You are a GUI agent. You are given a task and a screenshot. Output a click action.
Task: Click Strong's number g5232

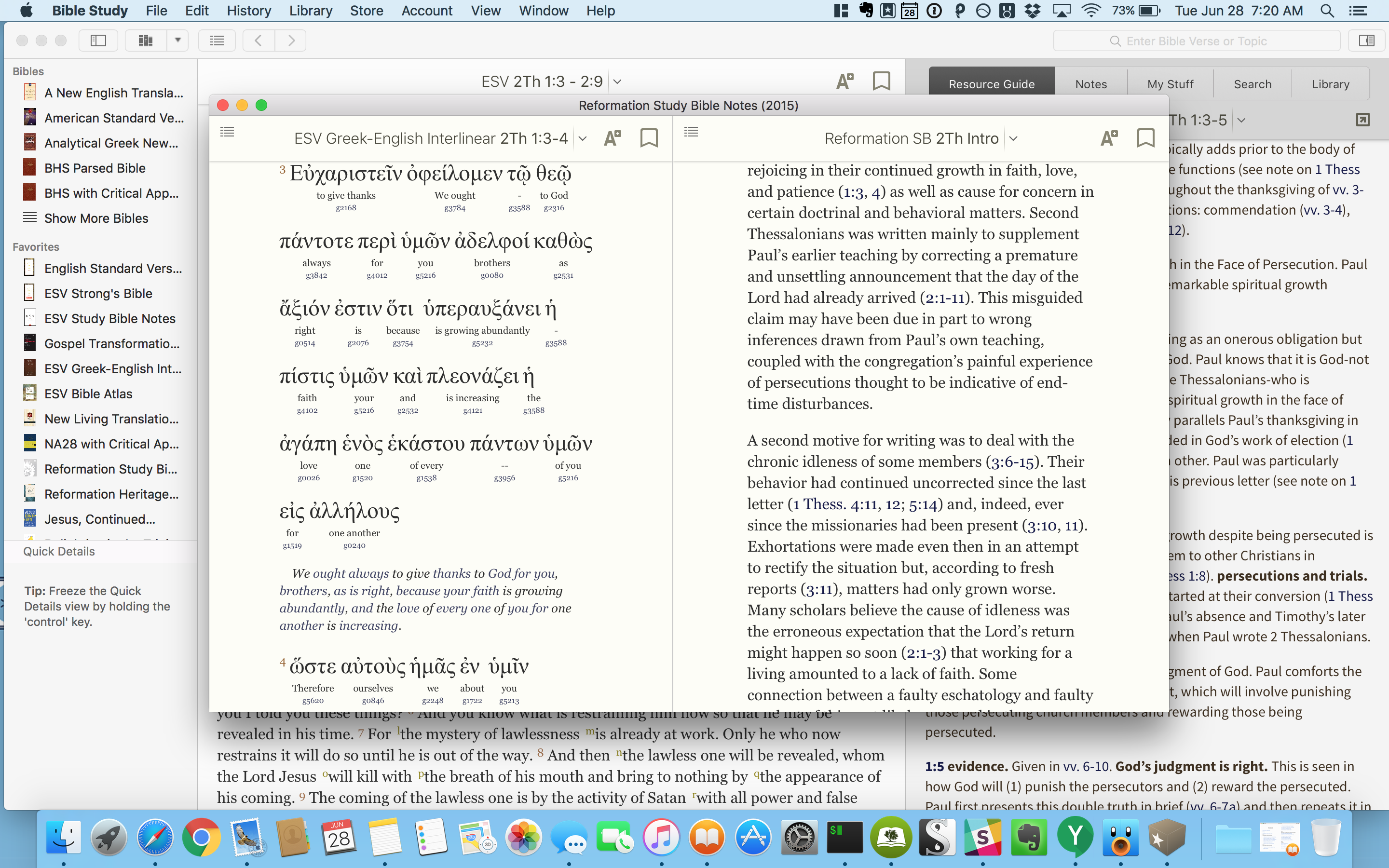(x=482, y=343)
